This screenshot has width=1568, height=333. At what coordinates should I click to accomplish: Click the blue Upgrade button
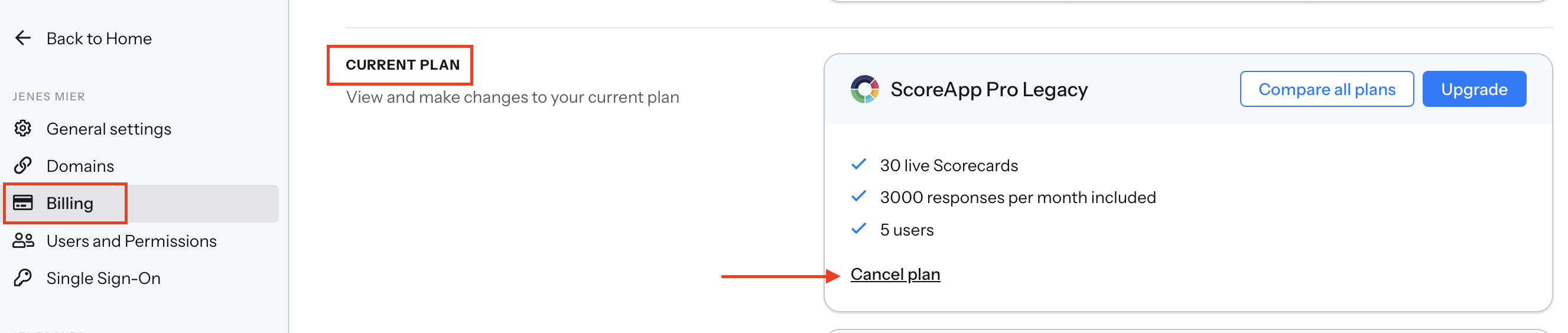pyautogui.click(x=1473, y=89)
